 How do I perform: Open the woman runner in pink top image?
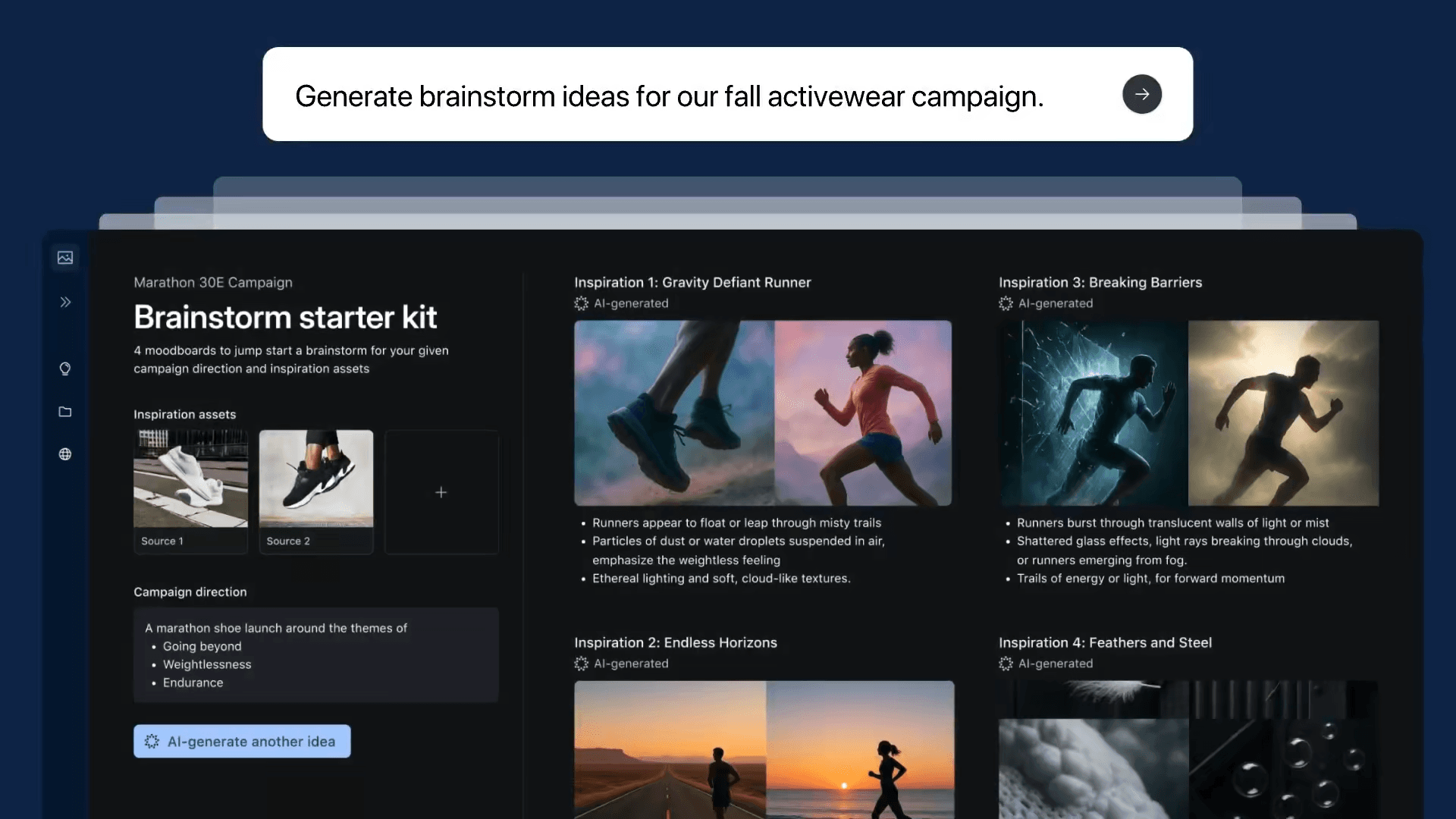tap(863, 413)
